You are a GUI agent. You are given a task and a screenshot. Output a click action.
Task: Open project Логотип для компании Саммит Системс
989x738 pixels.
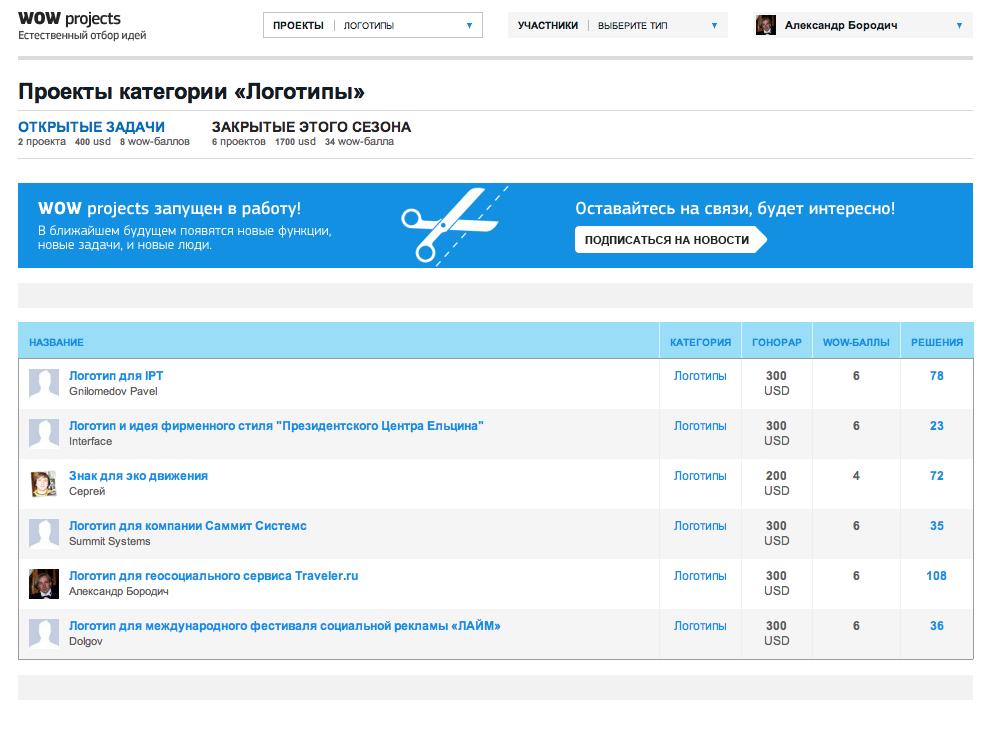pos(187,525)
